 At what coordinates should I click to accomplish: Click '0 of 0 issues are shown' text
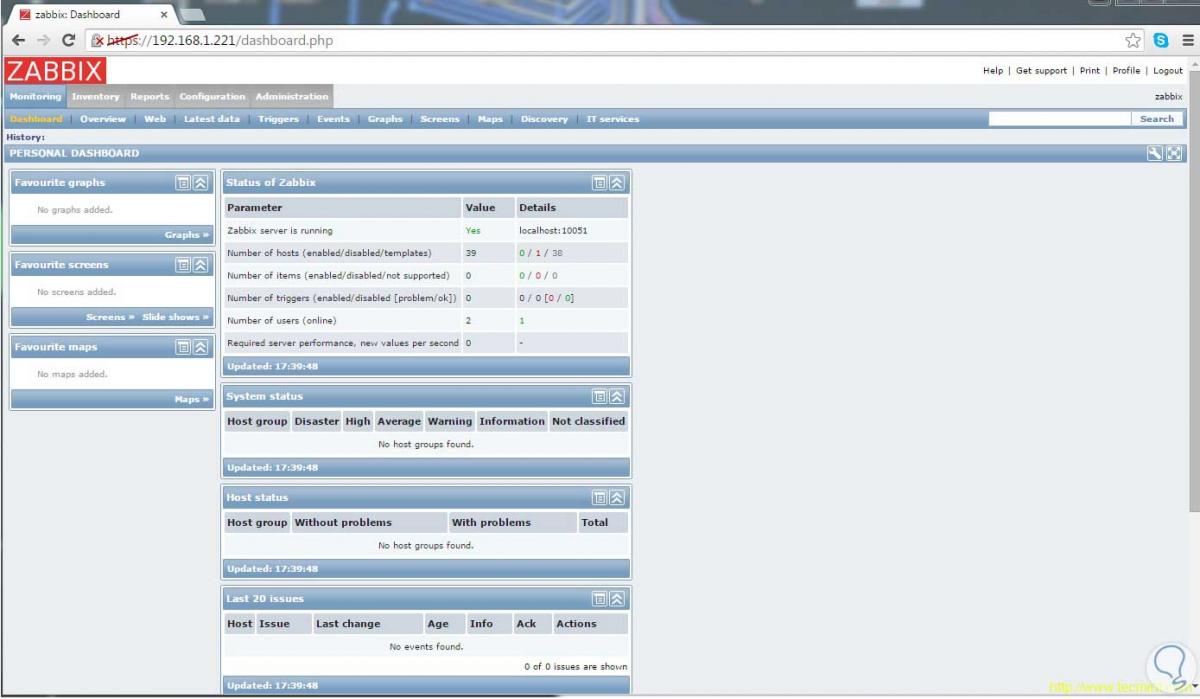pos(576,666)
